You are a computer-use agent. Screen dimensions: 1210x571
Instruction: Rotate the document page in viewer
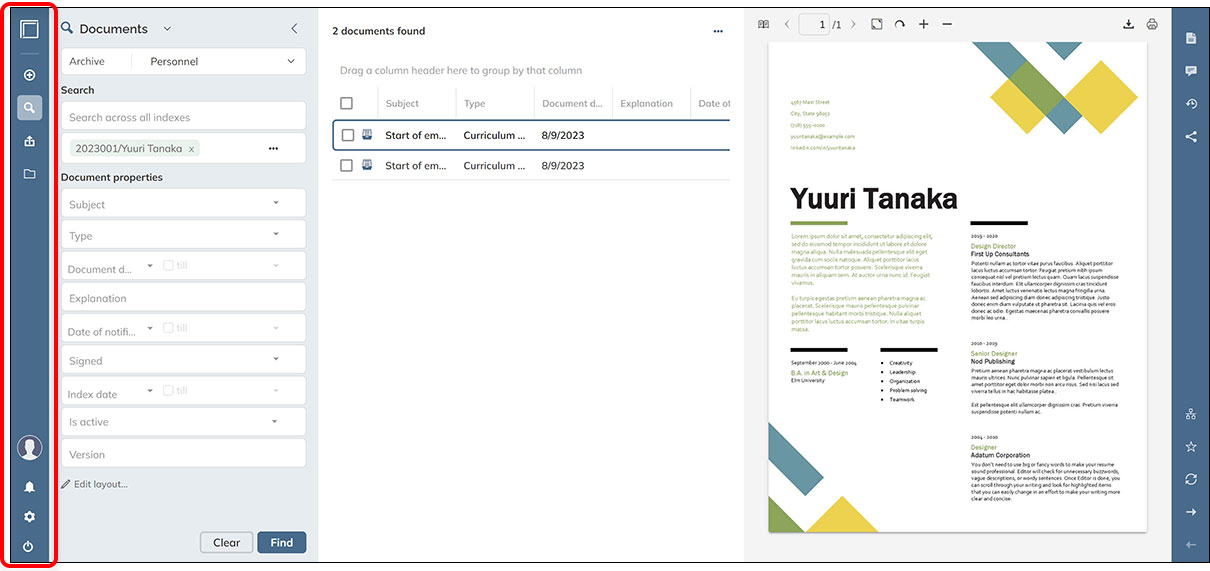(x=899, y=25)
